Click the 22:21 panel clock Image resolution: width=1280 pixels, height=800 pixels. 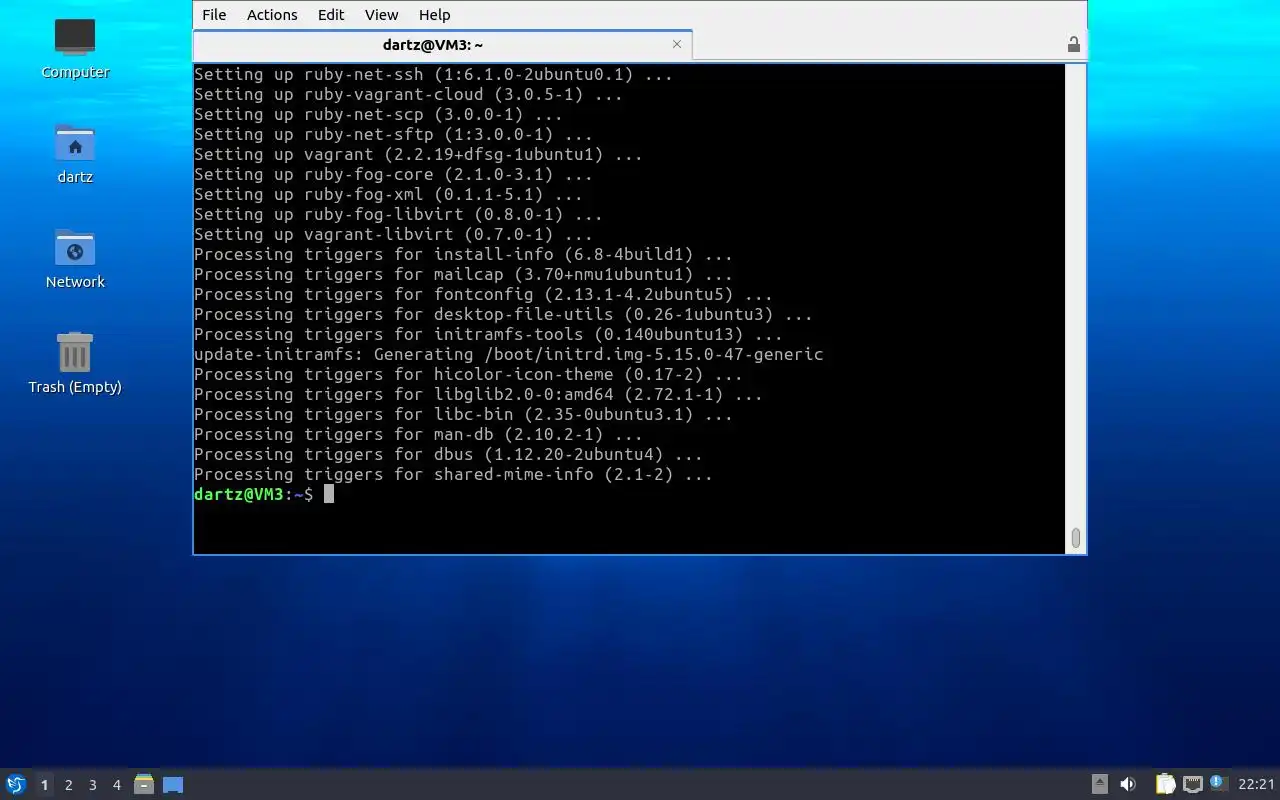tap(1256, 785)
